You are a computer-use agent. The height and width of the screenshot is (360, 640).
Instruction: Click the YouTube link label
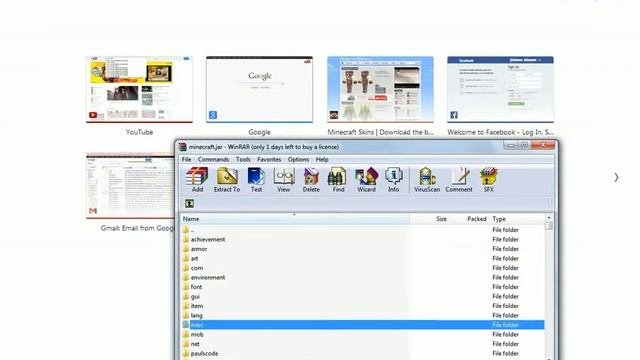[x=139, y=132]
